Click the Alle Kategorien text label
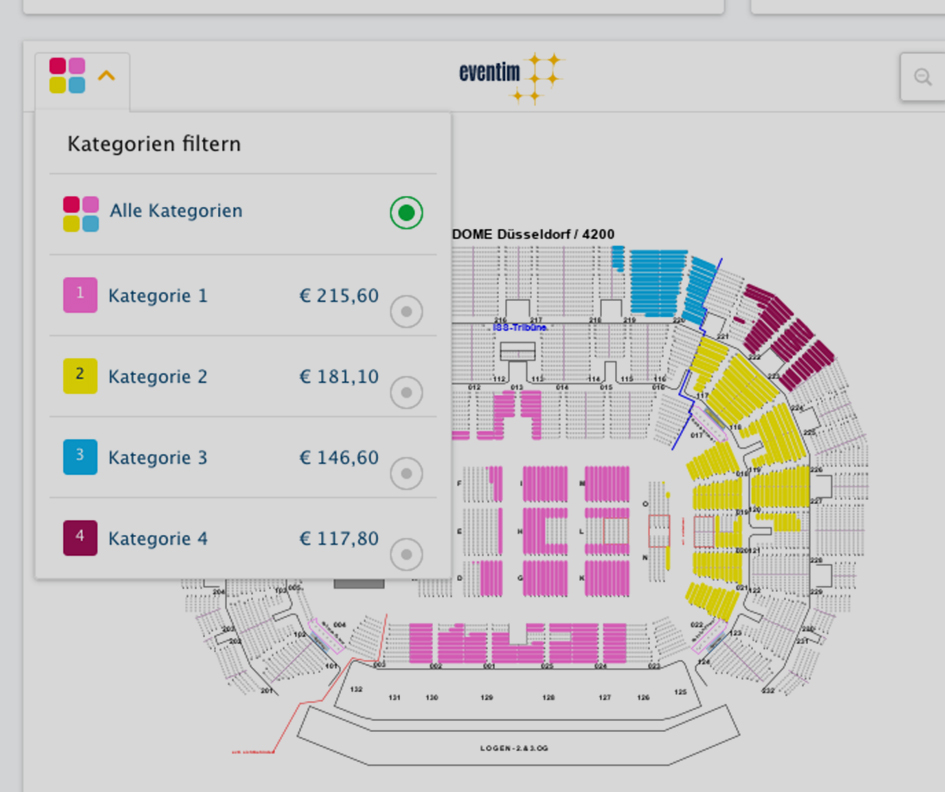945x792 pixels. coord(176,211)
